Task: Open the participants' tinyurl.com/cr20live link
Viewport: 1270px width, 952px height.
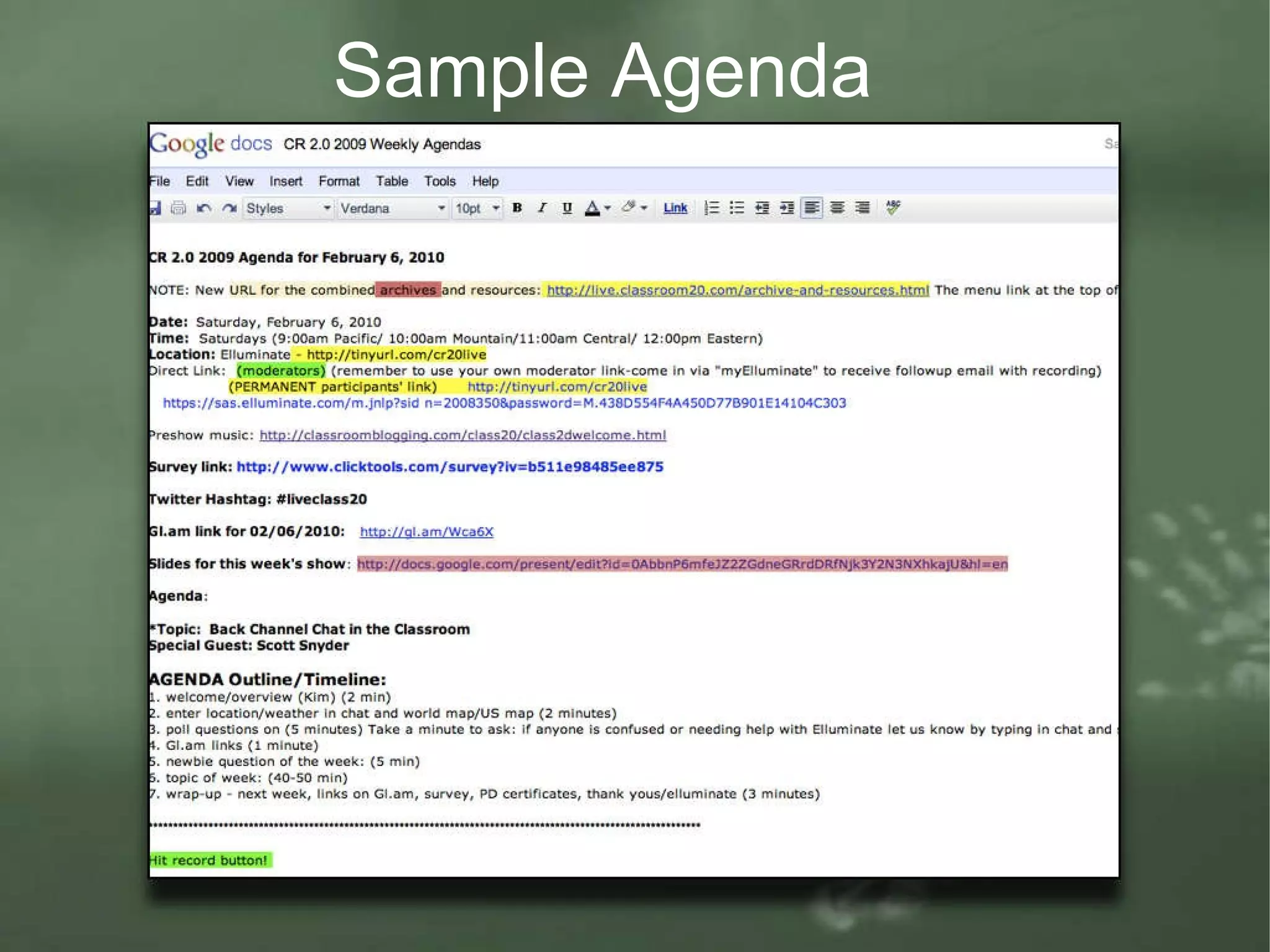Action: click(x=557, y=387)
